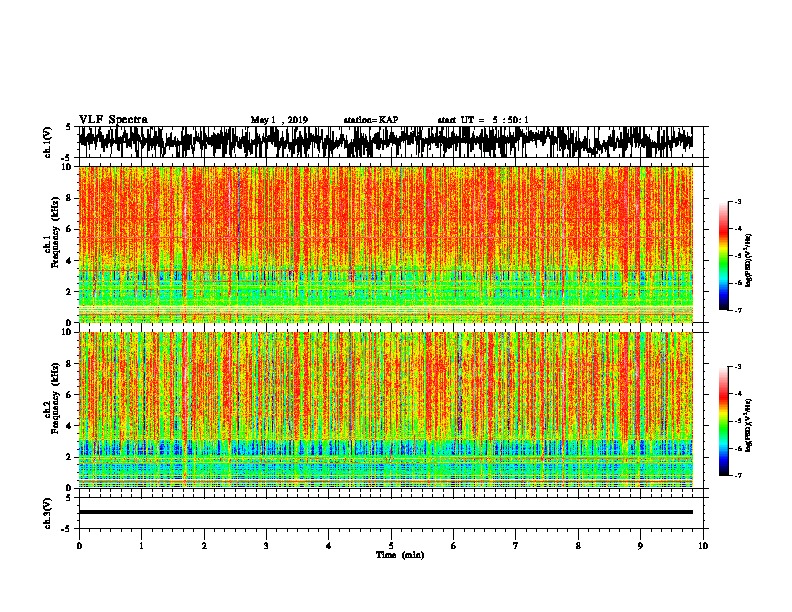The height and width of the screenshot is (612, 792).
Task: Click the "-5" tick on ch.3(V) axis
Action: 68,529
